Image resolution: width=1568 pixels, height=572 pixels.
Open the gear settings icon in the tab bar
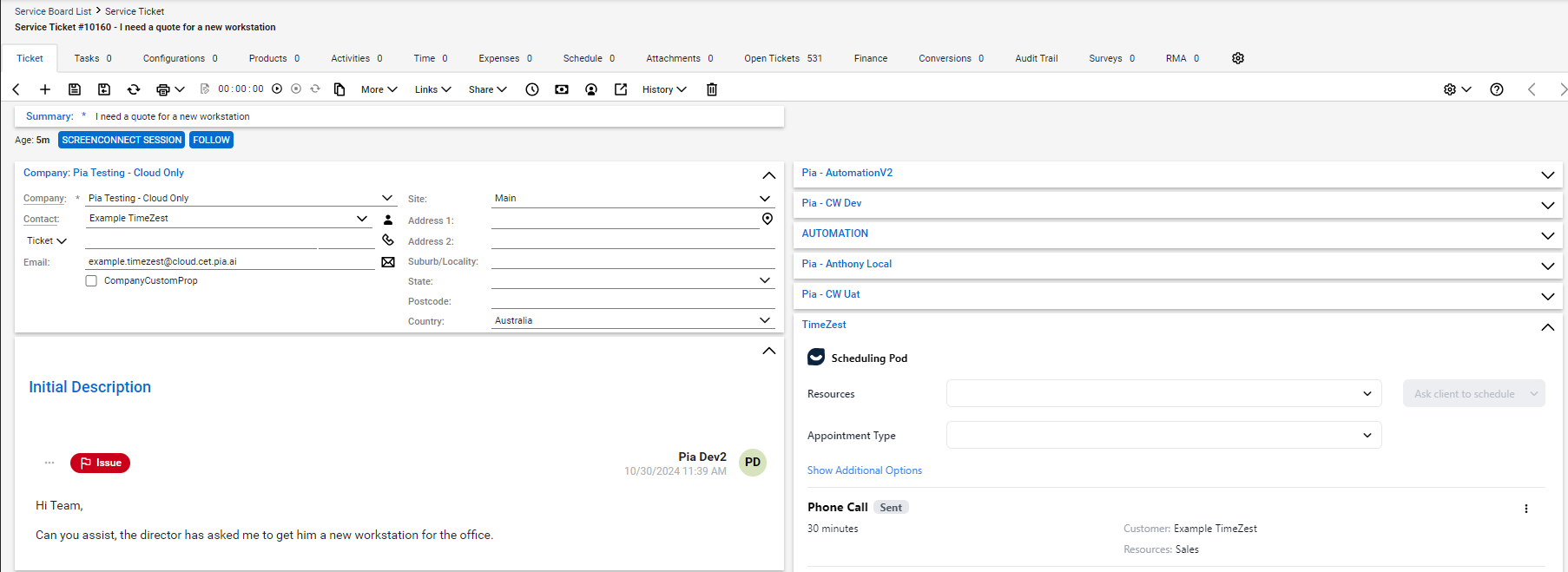point(1238,58)
